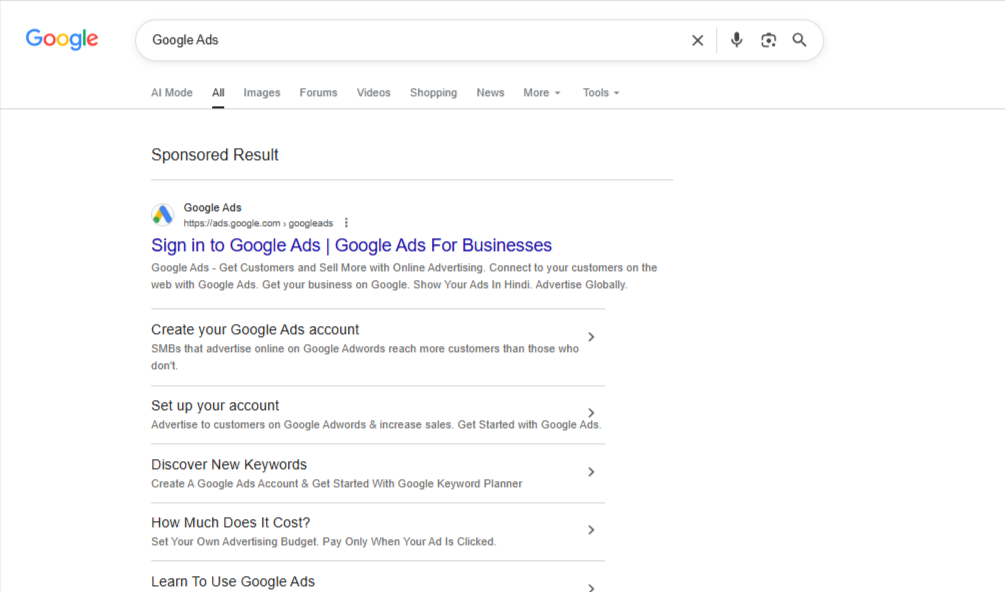Click the magnifying glass search icon
Screen dimensions: 1005x592
coord(799,40)
